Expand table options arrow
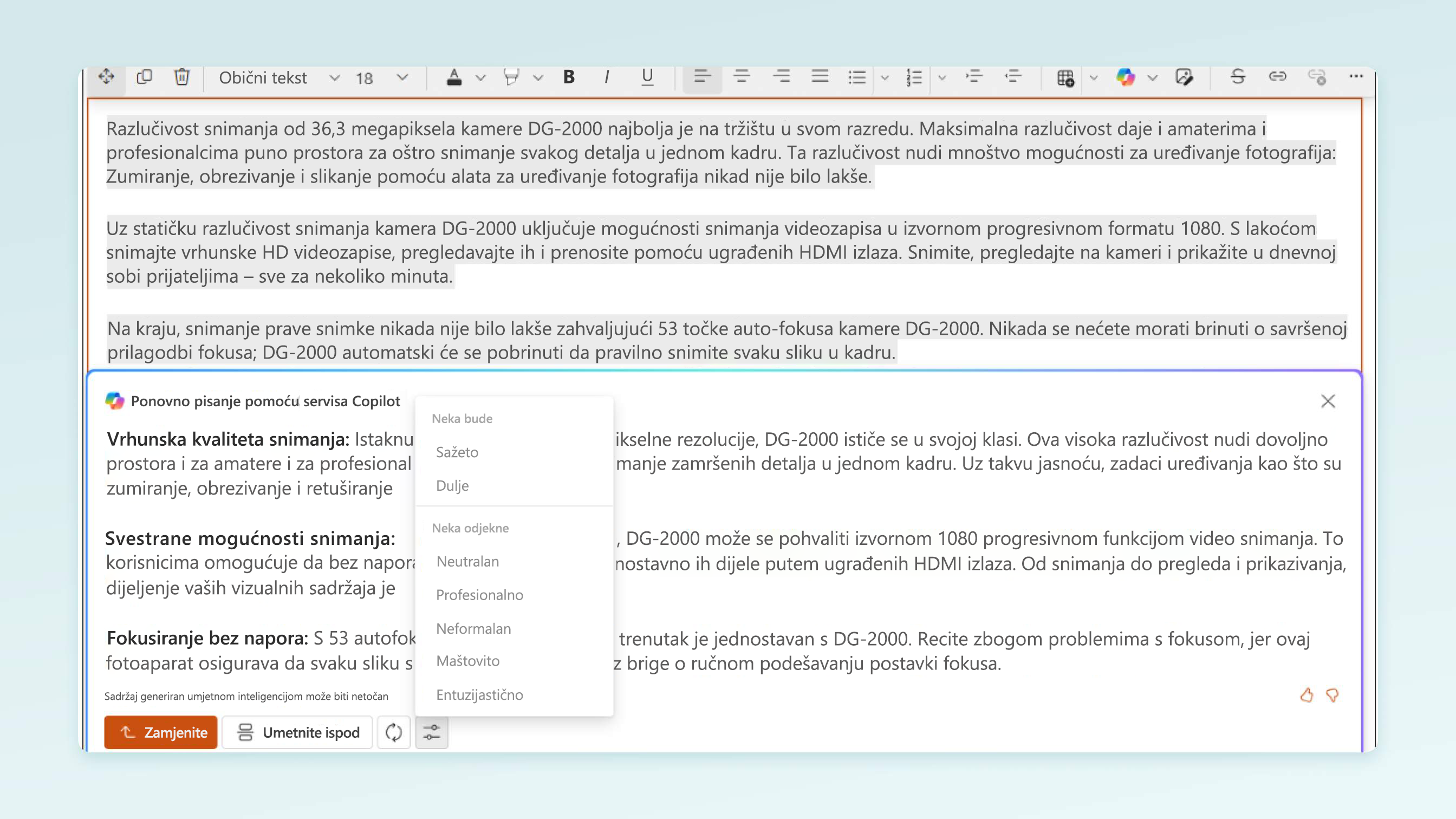 coord(1094,77)
